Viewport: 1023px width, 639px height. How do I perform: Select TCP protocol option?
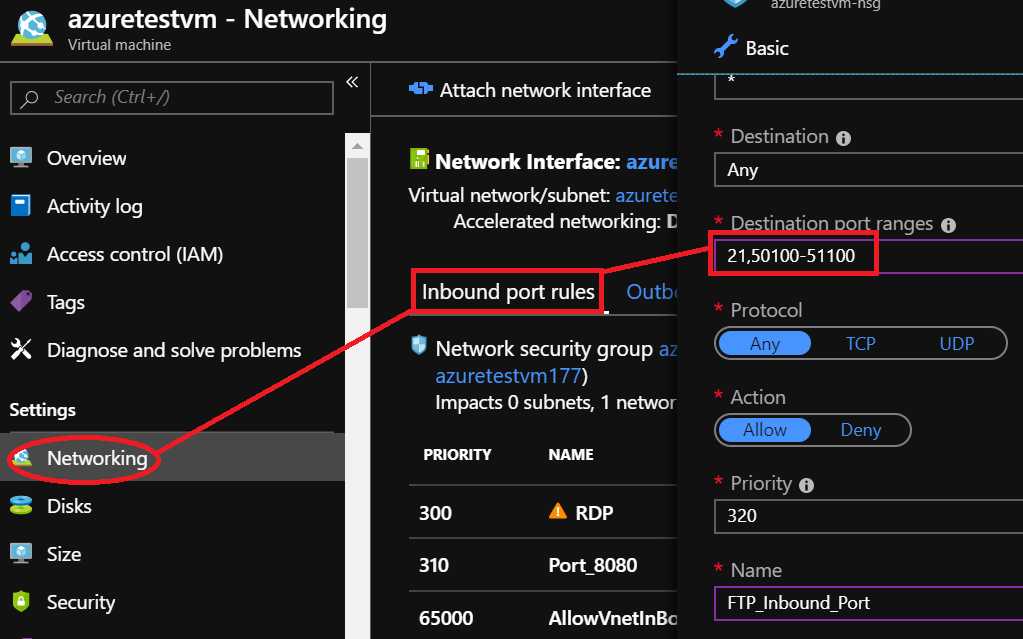pyautogui.click(x=860, y=343)
